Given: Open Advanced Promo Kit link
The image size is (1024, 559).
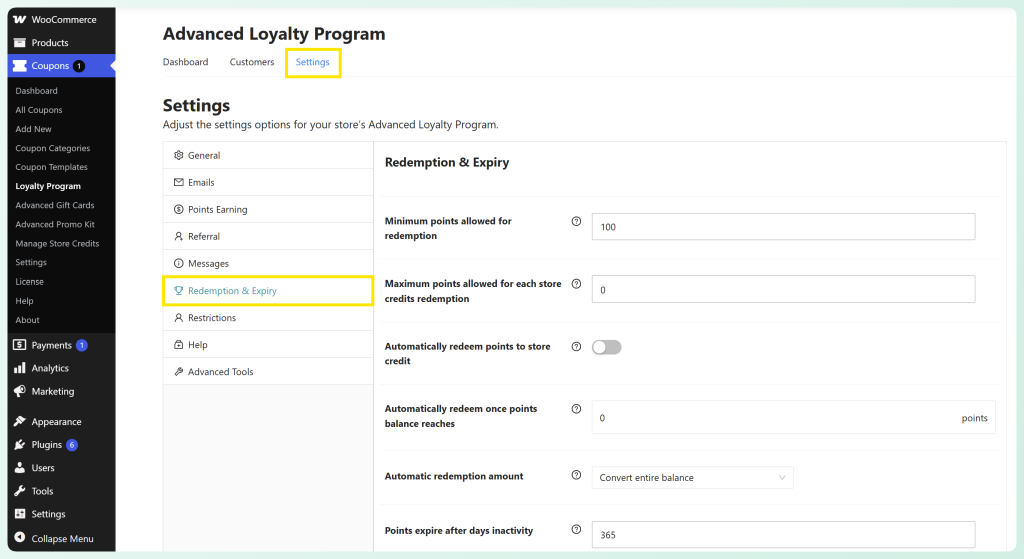Looking at the screenshot, I should (55, 224).
